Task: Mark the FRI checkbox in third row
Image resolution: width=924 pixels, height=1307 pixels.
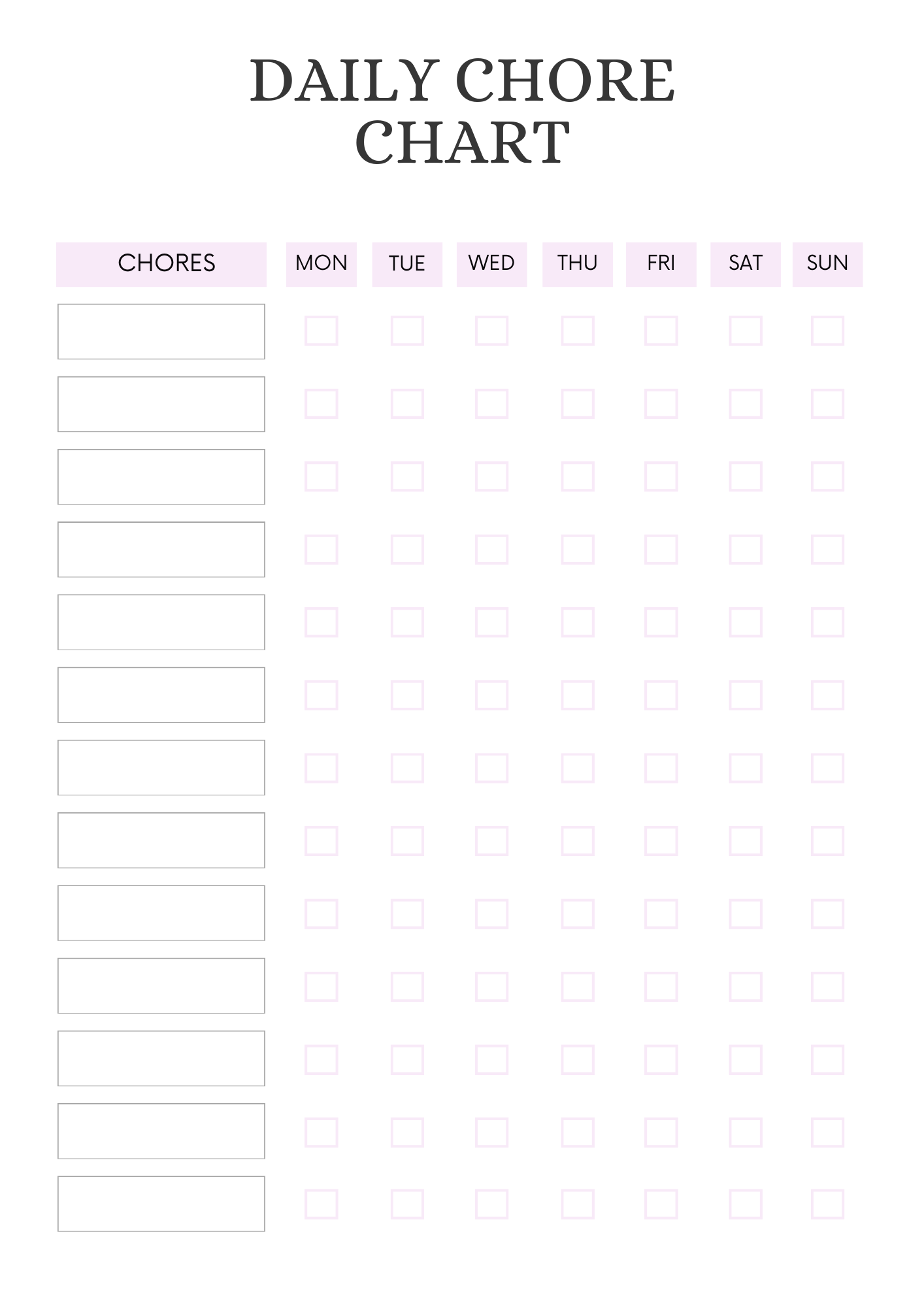Action: pos(661,476)
